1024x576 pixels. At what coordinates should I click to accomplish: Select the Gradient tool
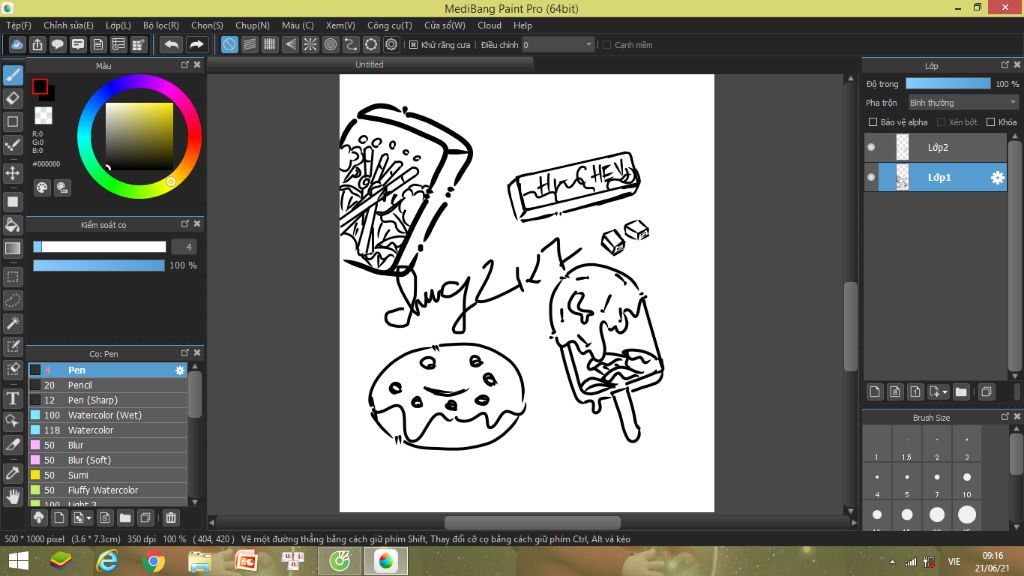pos(13,248)
